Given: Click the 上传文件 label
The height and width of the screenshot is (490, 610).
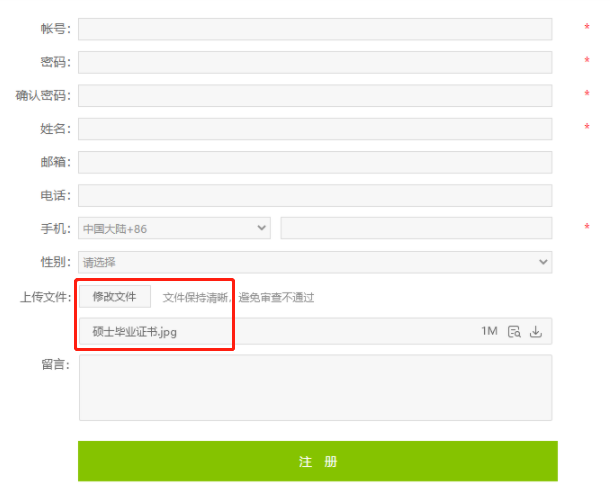Looking at the screenshot, I should (x=46, y=297).
